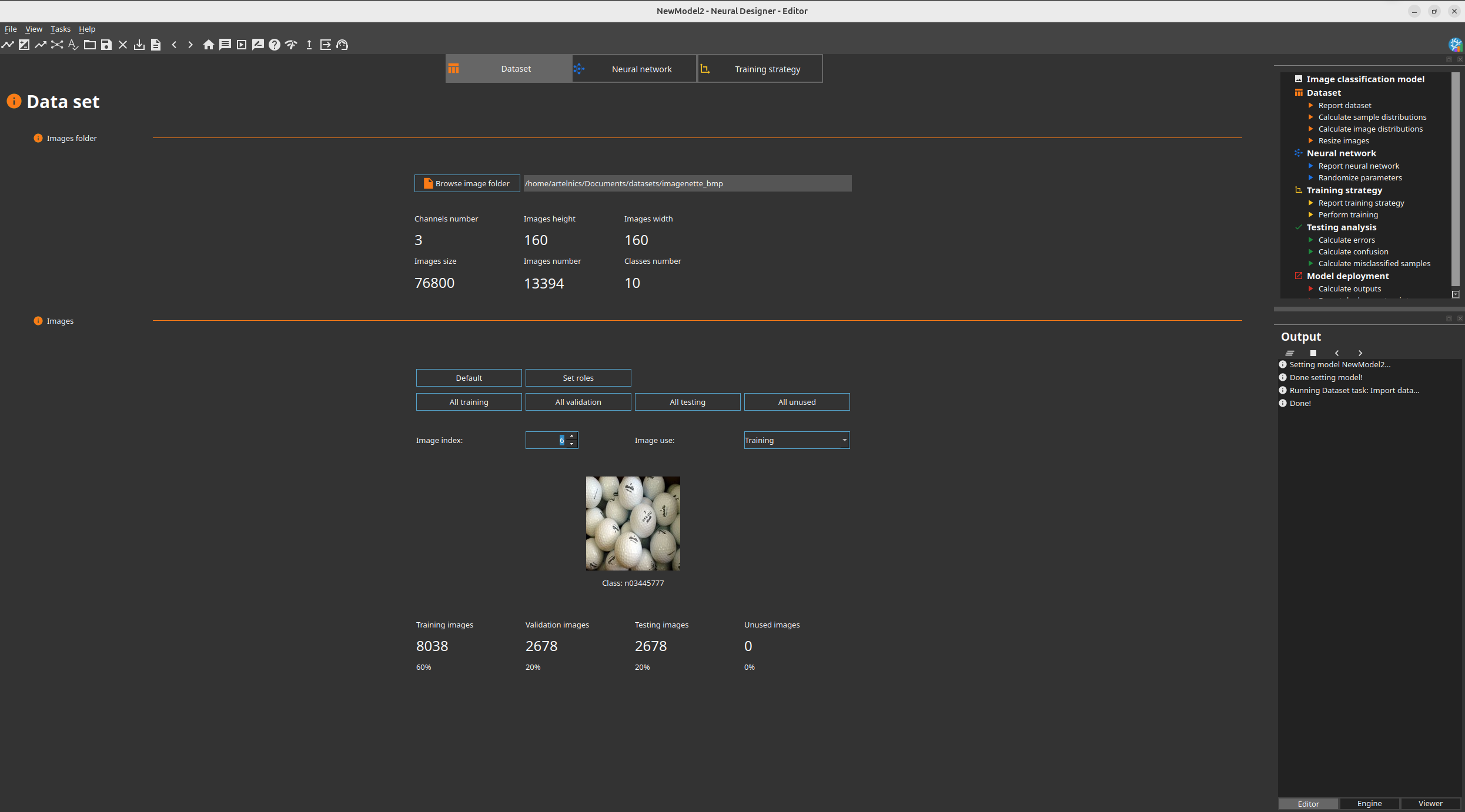The width and height of the screenshot is (1465, 812).
Task: Close the model using the X toolbar icon
Action: (x=123, y=45)
